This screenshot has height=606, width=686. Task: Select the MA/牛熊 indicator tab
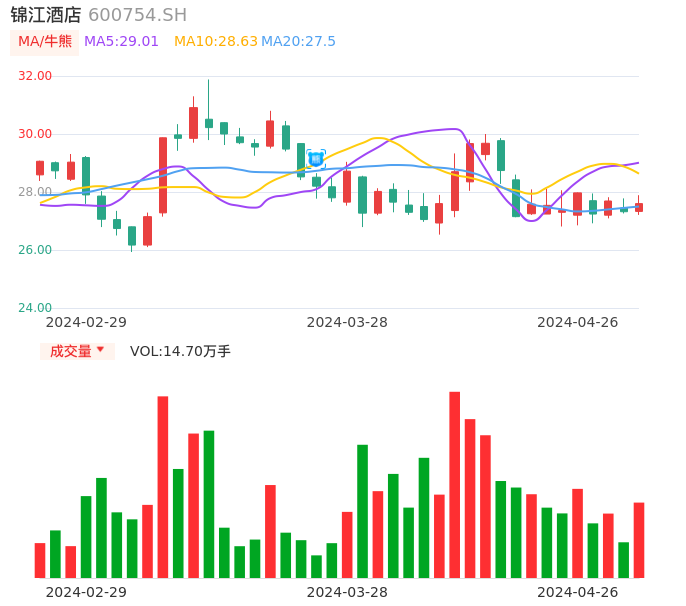pos(43,41)
